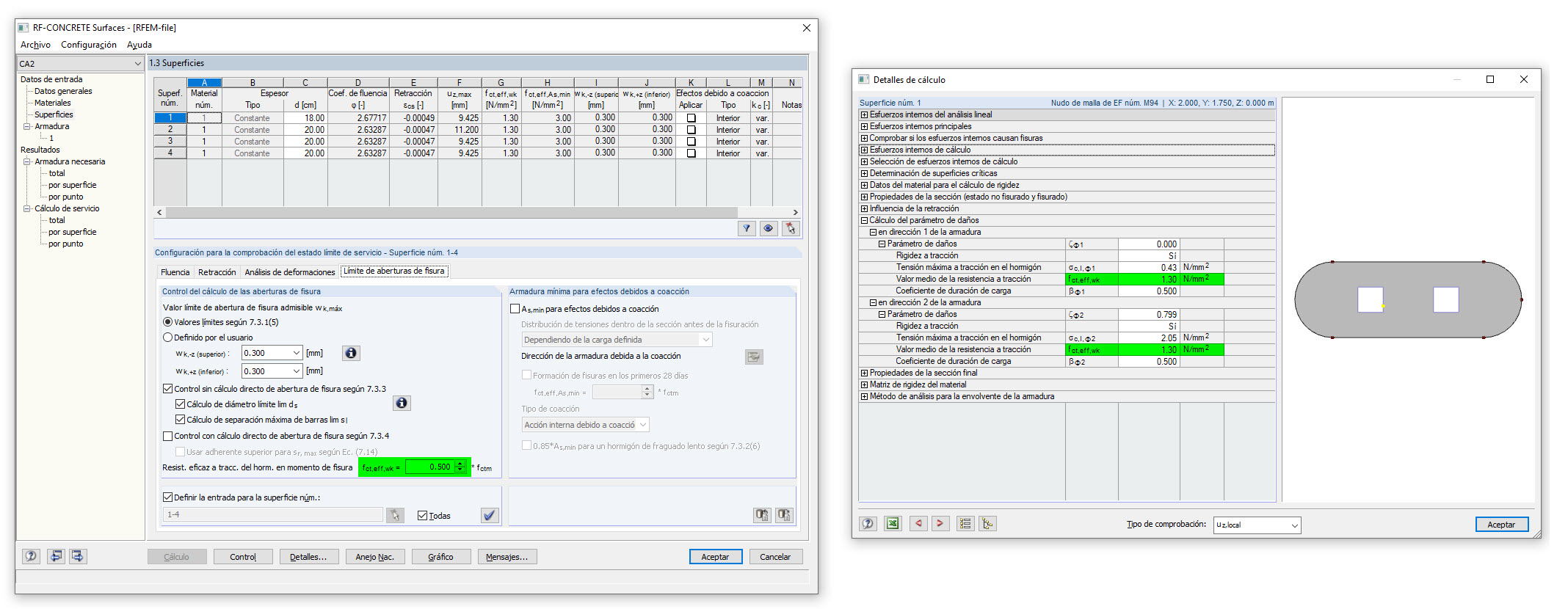Expand Esfuerzos internos del análisis lineal
The width and height of the screenshot is (1568, 609).
click(x=864, y=114)
